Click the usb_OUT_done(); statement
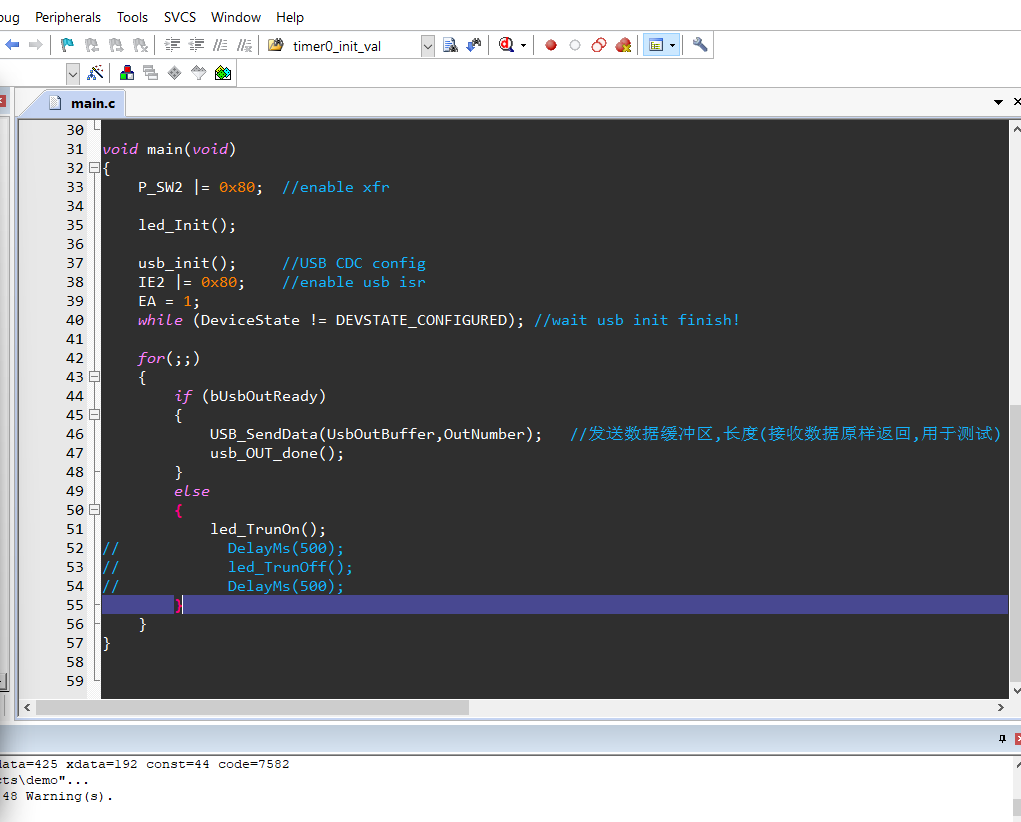 pyautogui.click(x=277, y=453)
